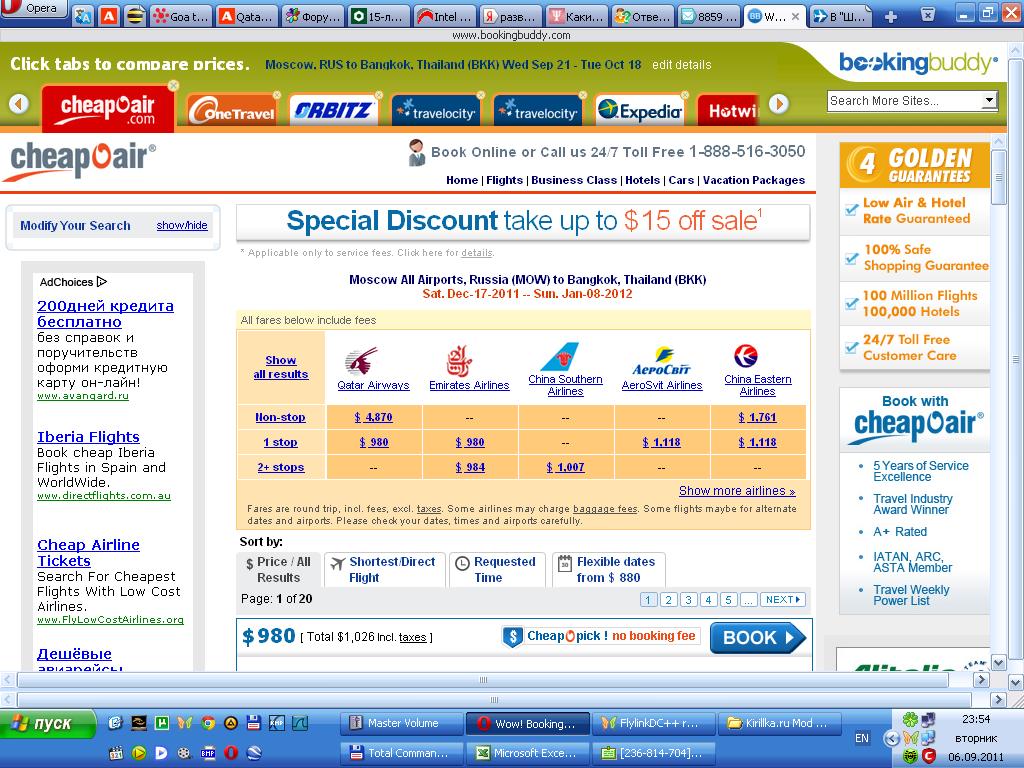Select Qatar Airways airline logo
1024x768 pixels.
click(361, 360)
